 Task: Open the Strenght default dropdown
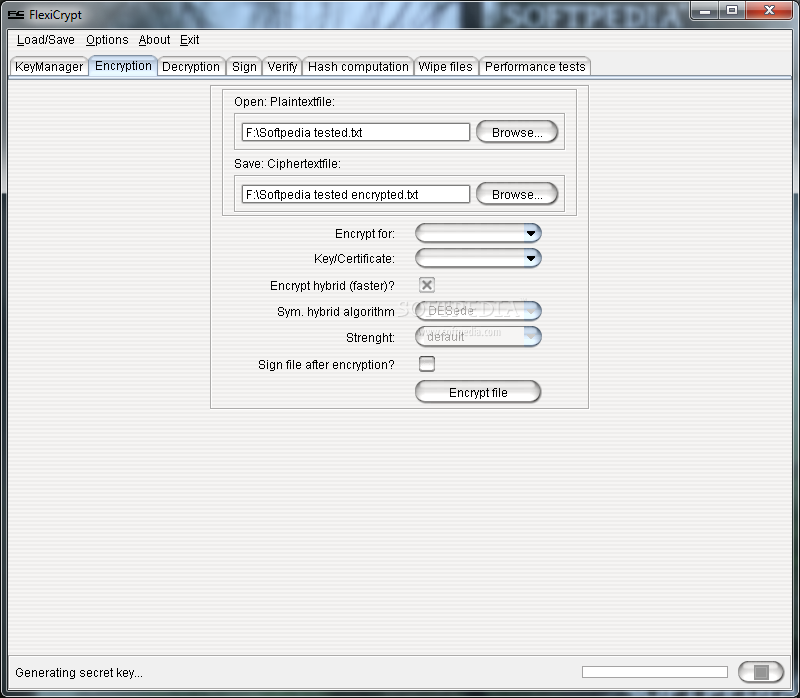(478, 336)
